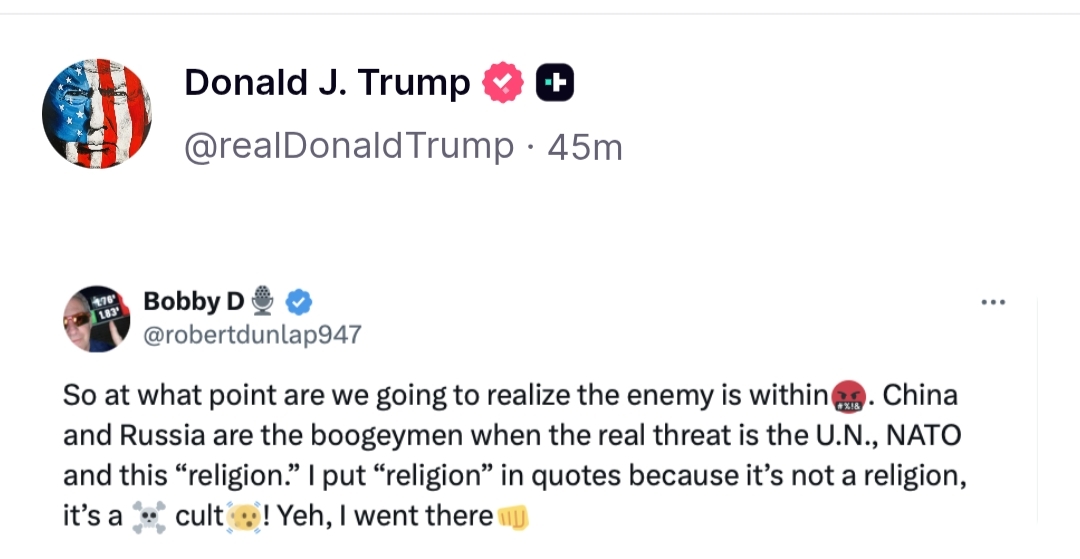
Task: Click the red verified badge
Action: (x=503, y=83)
